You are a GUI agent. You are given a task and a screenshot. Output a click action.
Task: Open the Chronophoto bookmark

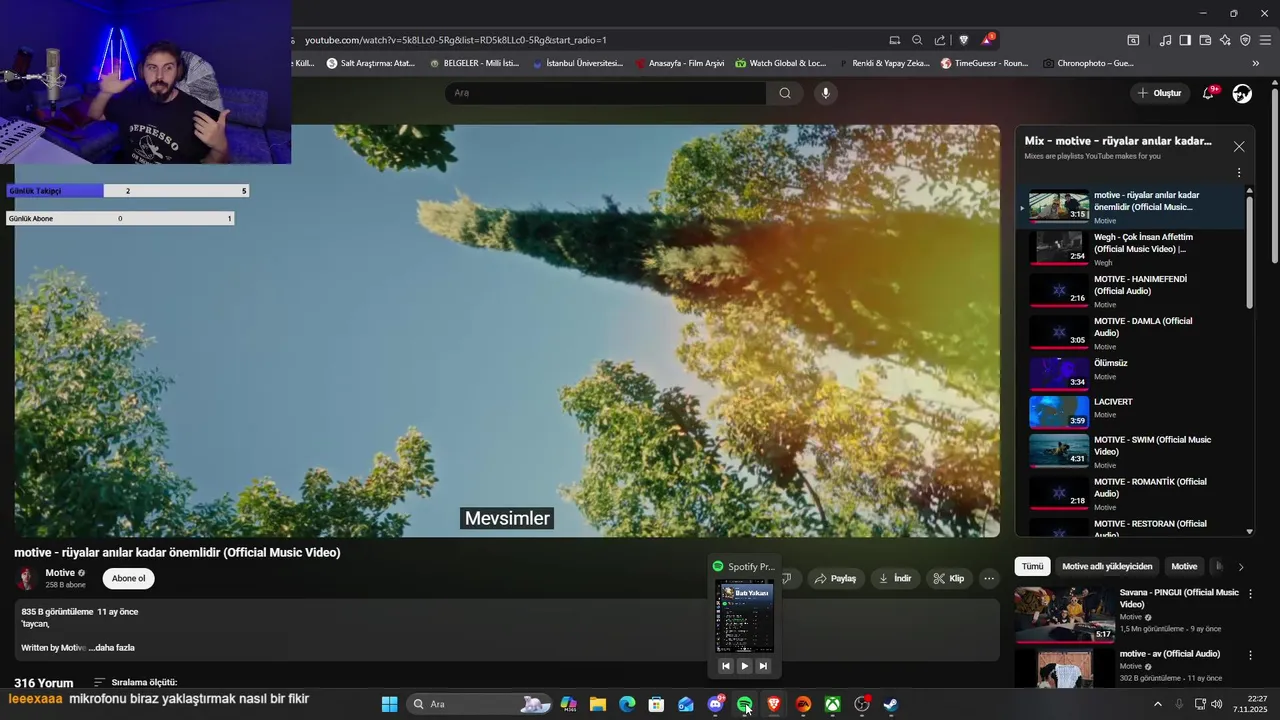pos(1088,63)
